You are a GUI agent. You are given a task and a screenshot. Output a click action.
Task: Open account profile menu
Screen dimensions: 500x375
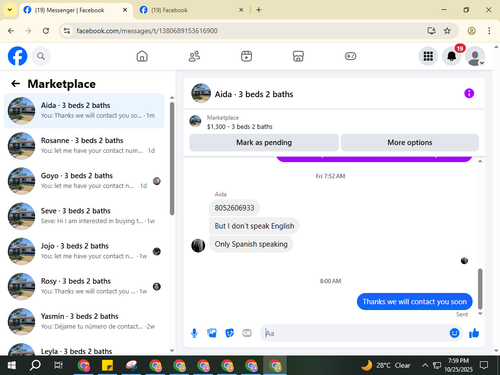tap(475, 56)
